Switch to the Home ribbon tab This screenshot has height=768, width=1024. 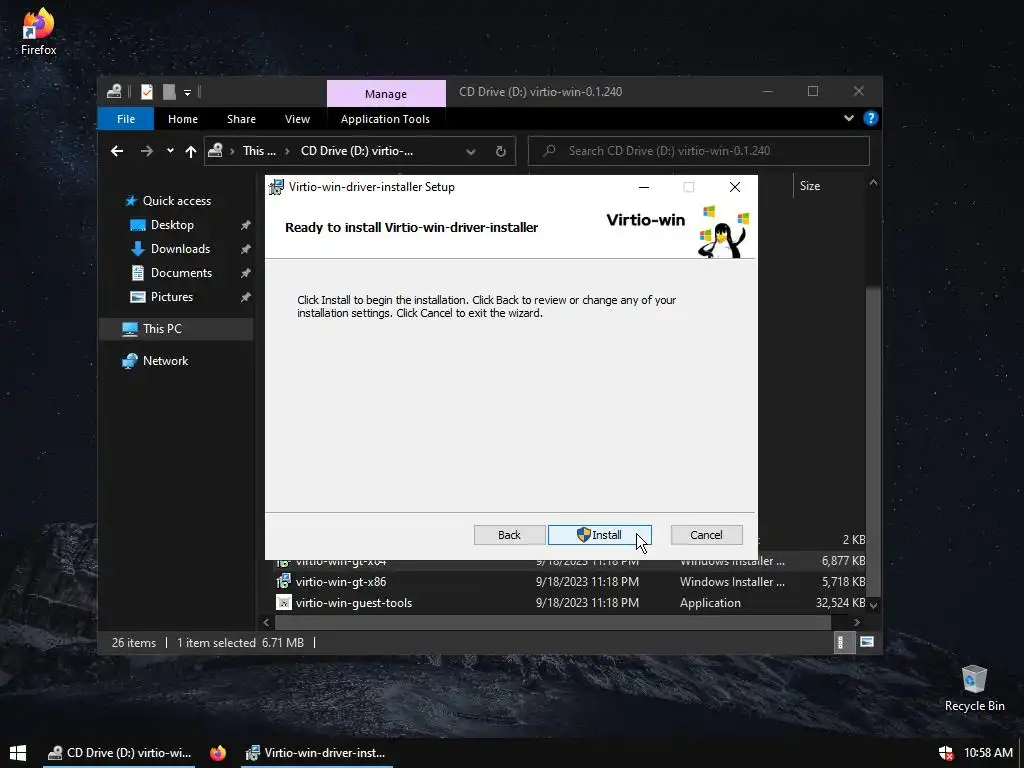click(x=183, y=119)
